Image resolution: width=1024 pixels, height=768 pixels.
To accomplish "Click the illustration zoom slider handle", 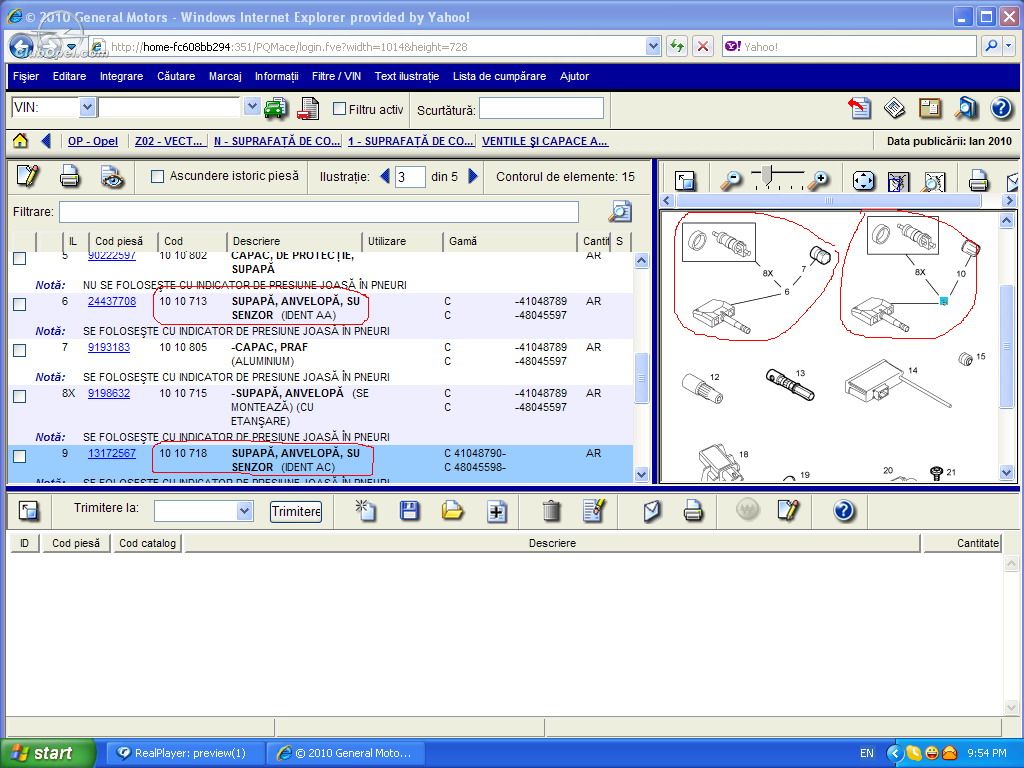I will pos(768,175).
